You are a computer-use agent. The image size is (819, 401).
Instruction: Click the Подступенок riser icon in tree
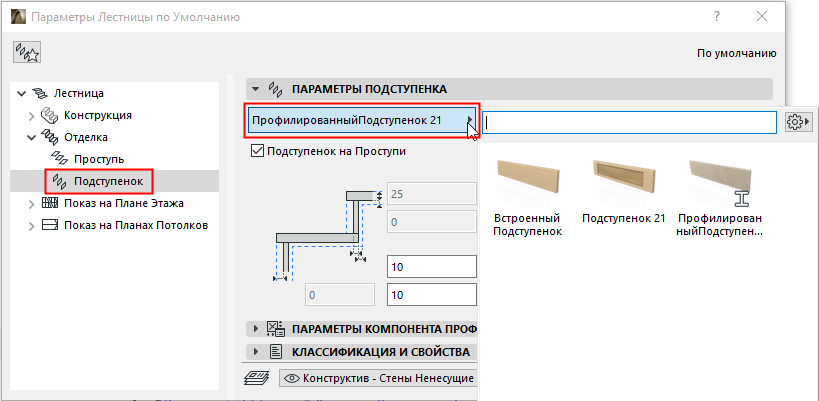(59, 181)
